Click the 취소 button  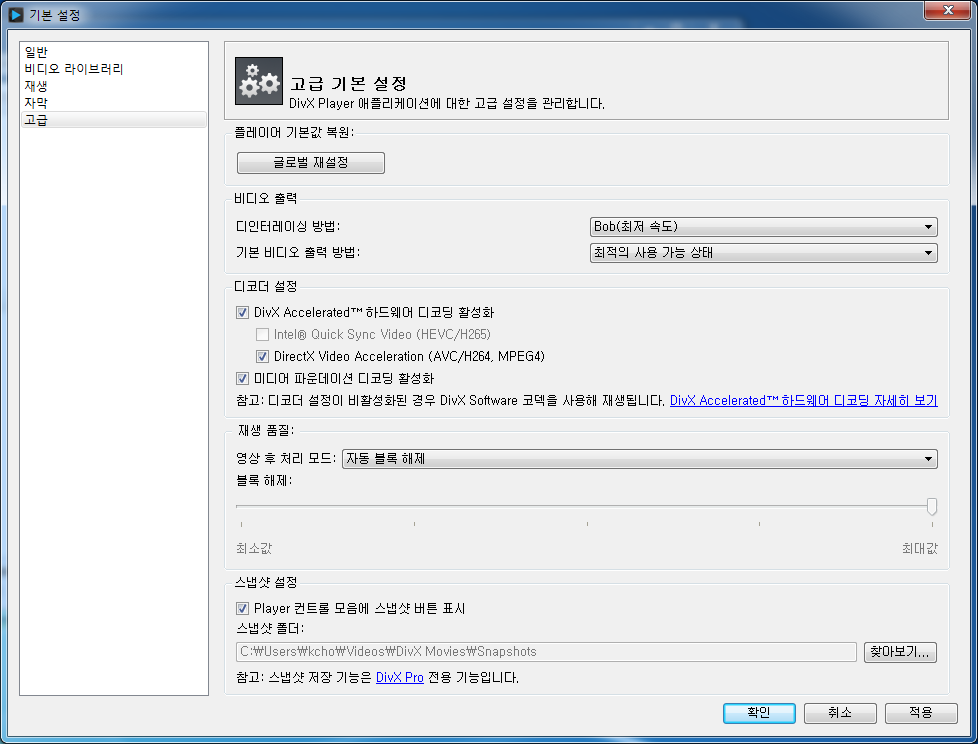(840, 713)
